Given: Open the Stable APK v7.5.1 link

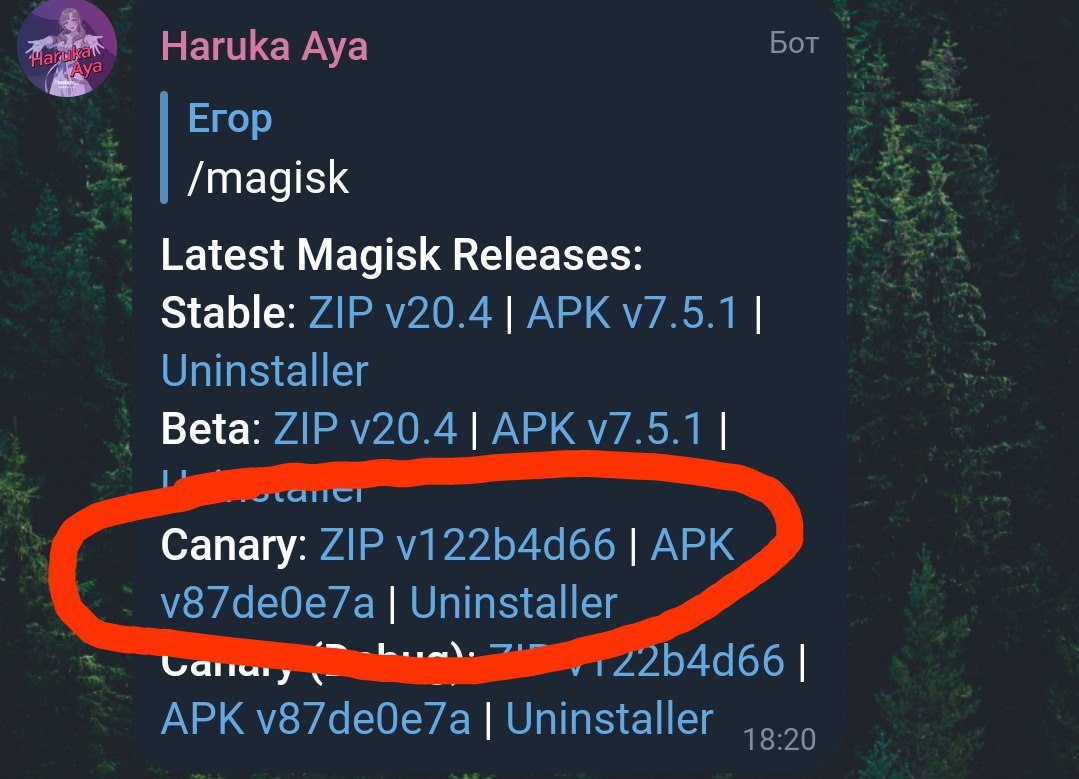Looking at the screenshot, I should 632,313.
